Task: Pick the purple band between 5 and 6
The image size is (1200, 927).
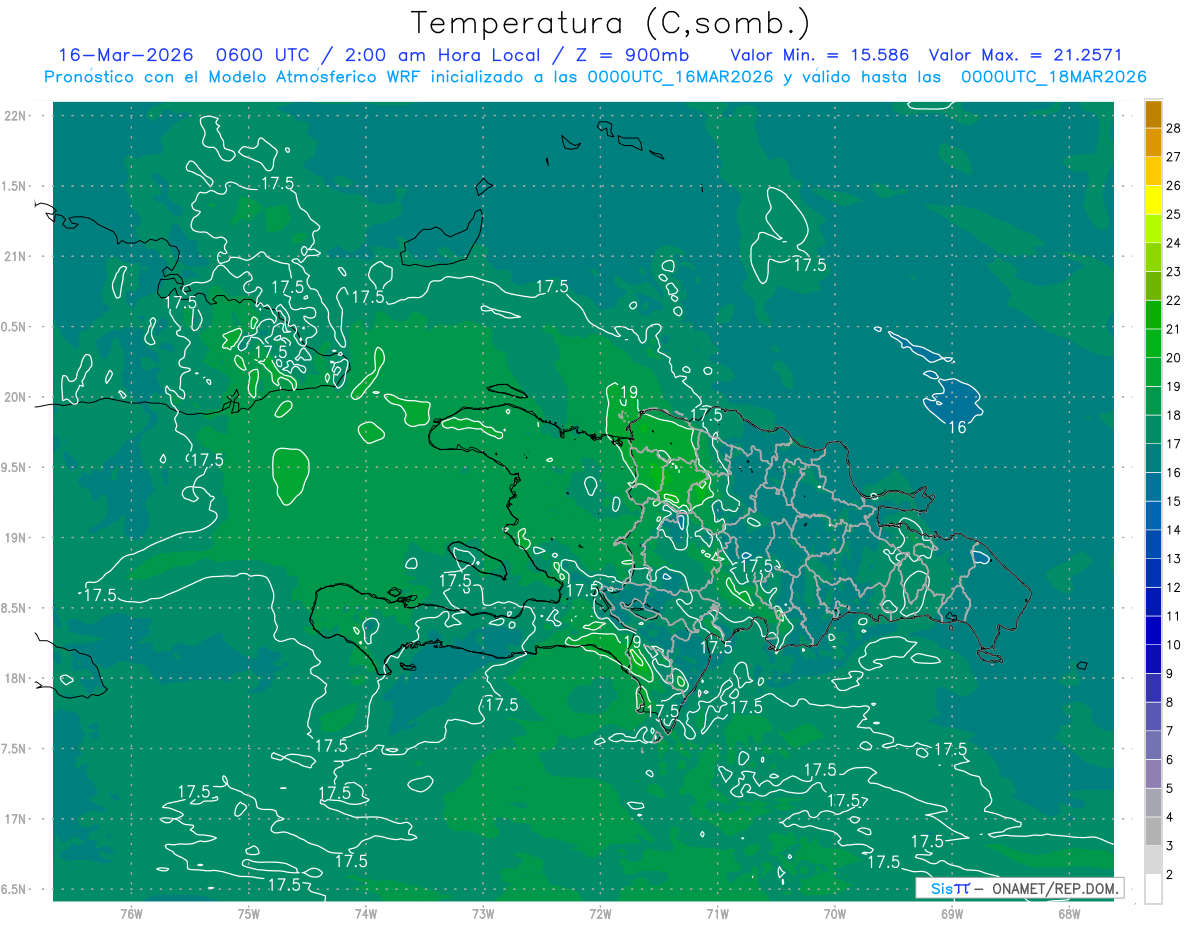Action: tap(1154, 774)
